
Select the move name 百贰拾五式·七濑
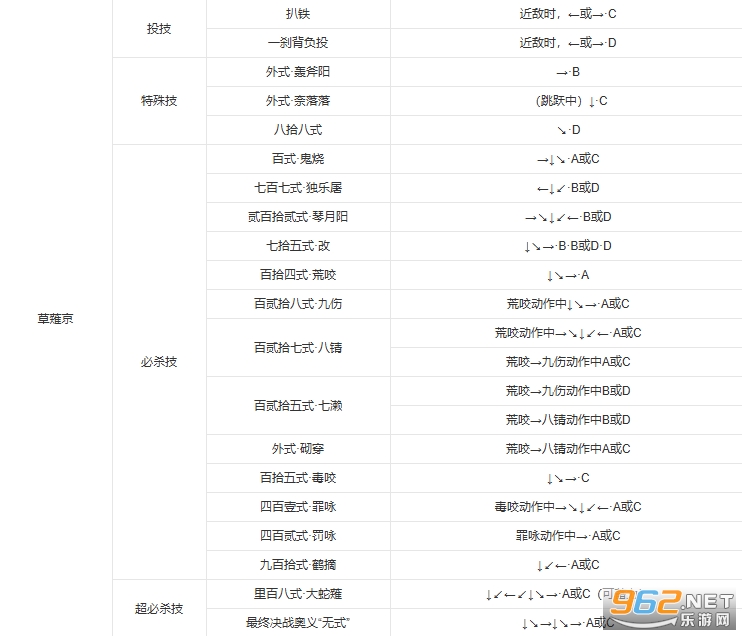298,406
